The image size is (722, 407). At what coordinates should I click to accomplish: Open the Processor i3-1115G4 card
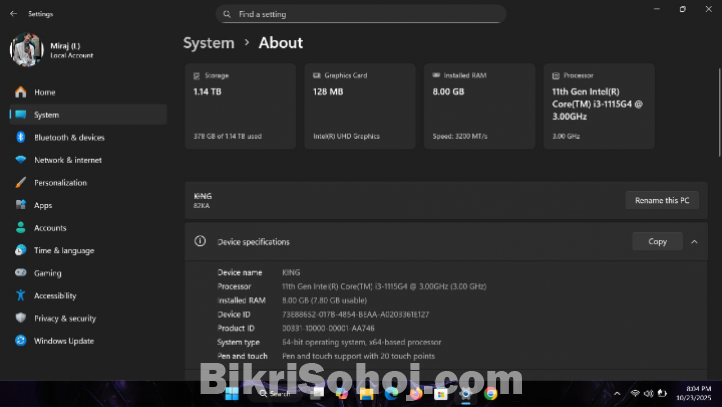click(599, 106)
